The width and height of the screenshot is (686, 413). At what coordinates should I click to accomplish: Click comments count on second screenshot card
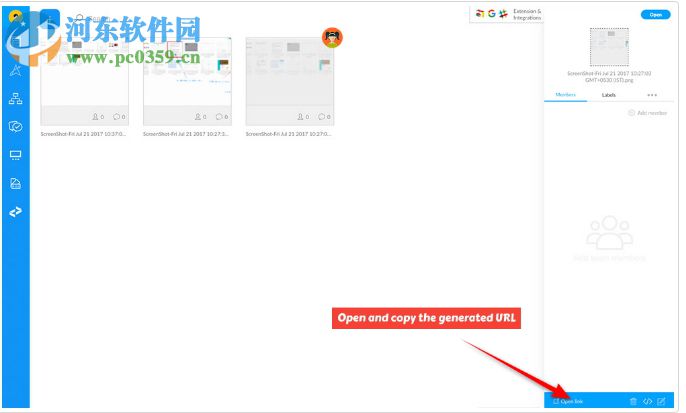pyautogui.click(x=222, y=117)
